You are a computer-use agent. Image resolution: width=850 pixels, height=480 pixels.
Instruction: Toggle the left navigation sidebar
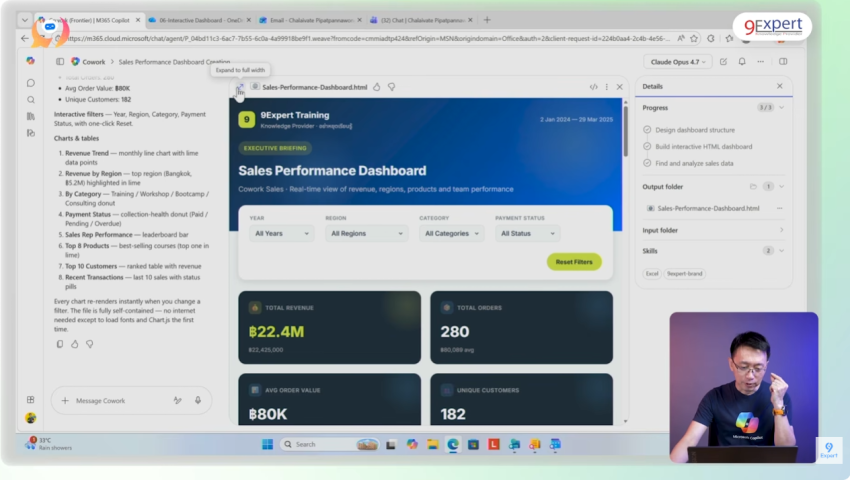point(60,62)
